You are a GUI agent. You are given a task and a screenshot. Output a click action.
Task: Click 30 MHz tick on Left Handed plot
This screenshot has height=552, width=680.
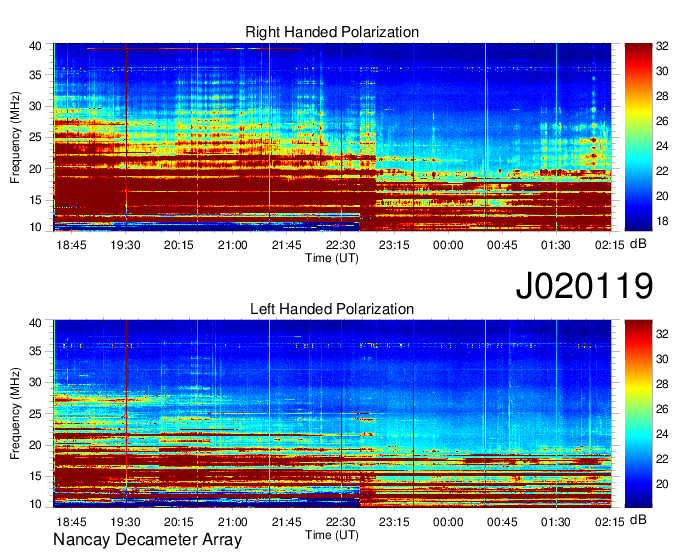[x=35, y=382]
